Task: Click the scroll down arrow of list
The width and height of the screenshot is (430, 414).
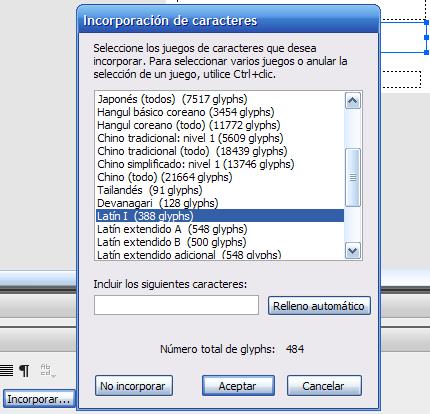Action: pyautogui.click(x=353, y=251)
